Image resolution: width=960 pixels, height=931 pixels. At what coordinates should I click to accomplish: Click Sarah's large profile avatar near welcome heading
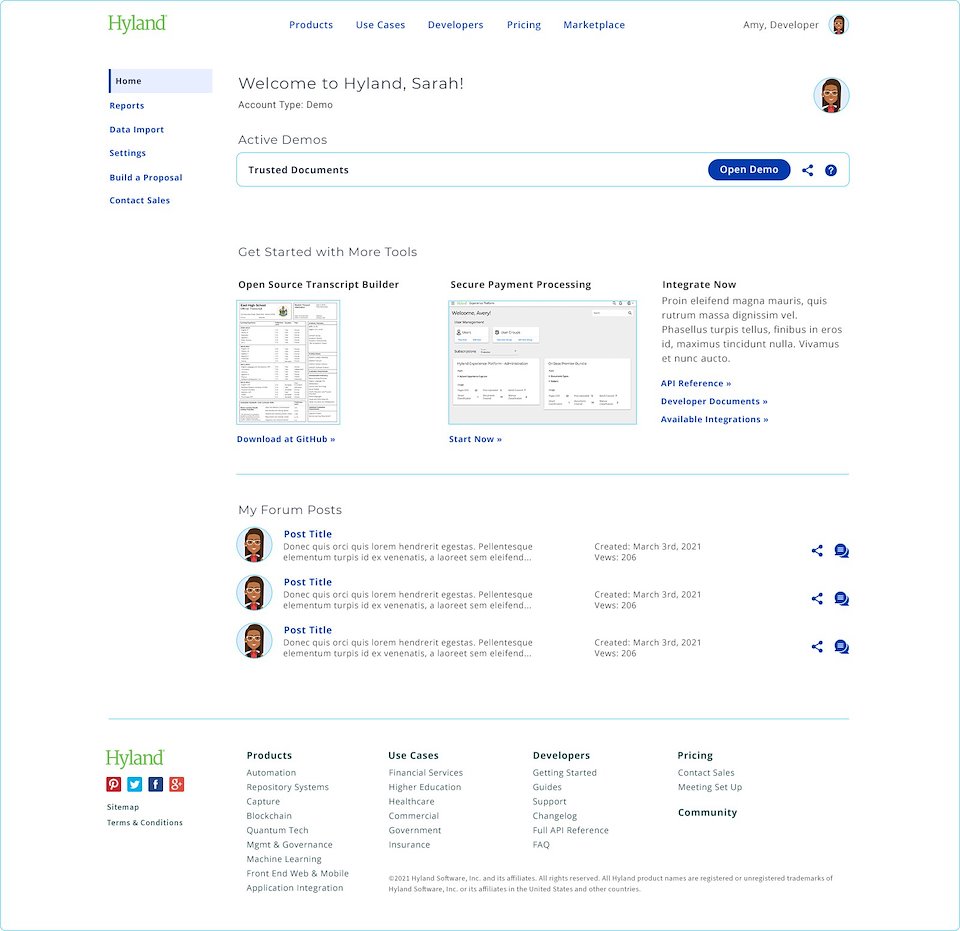(831, 95)
